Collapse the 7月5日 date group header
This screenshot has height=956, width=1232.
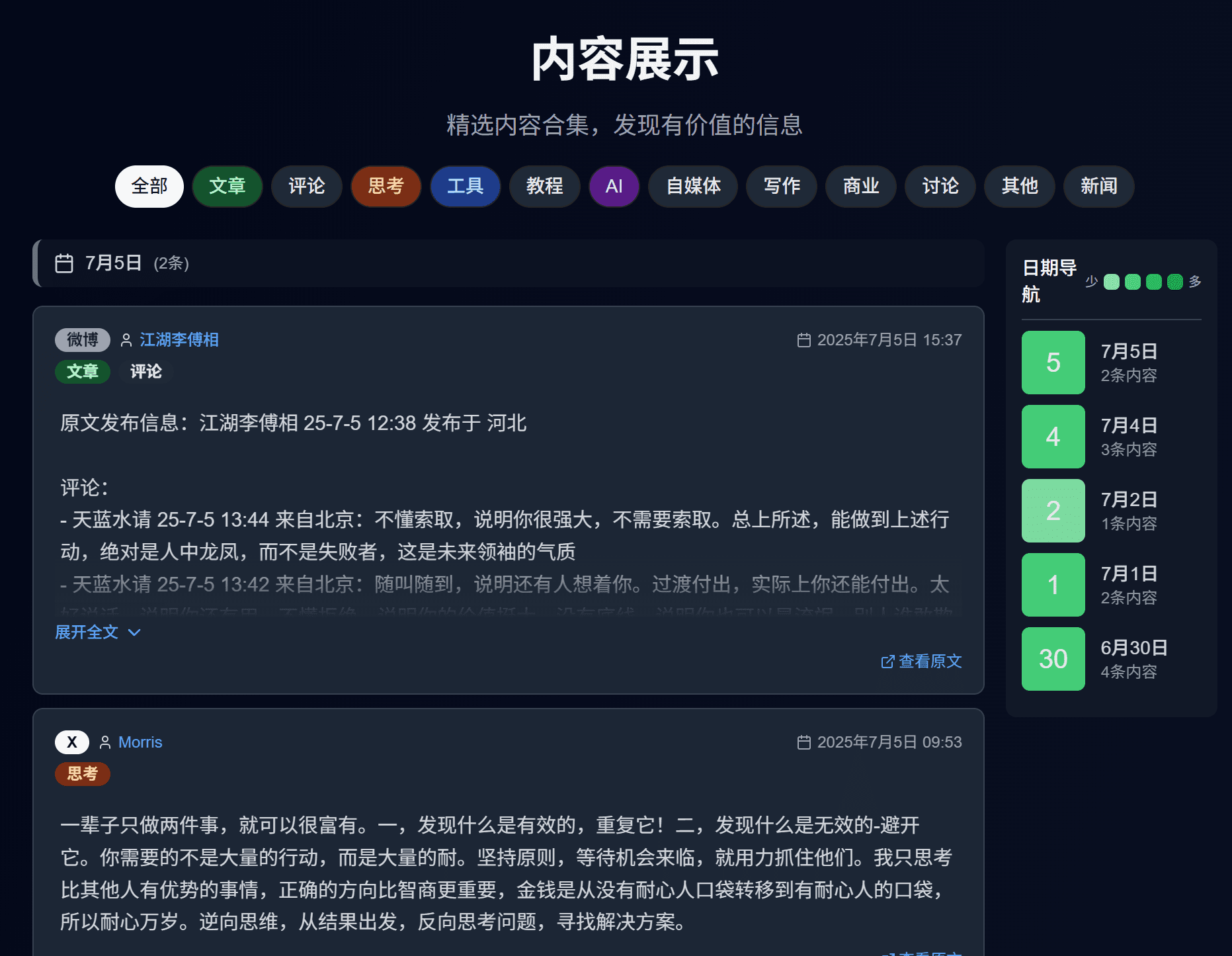point(508,263)
